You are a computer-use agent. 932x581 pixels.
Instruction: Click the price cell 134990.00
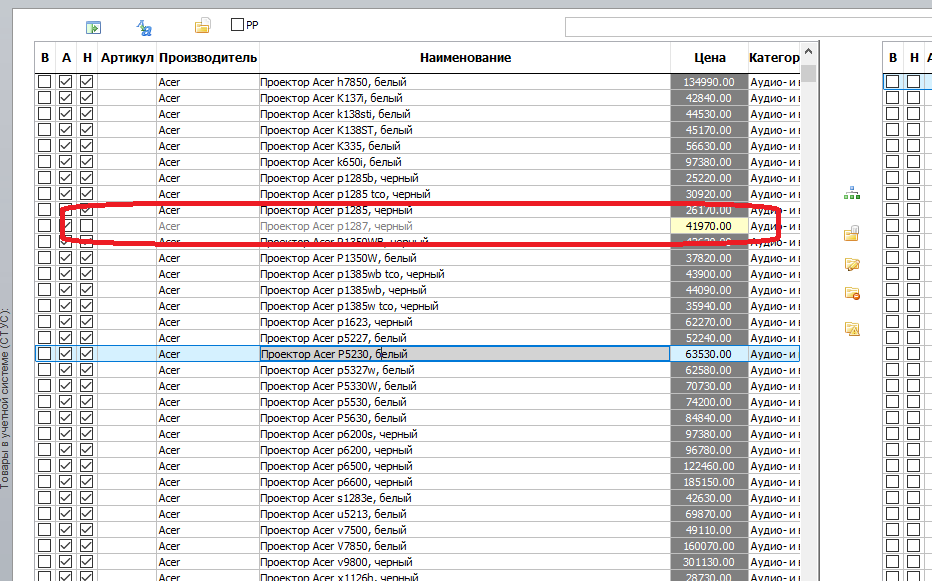(709, 81)
